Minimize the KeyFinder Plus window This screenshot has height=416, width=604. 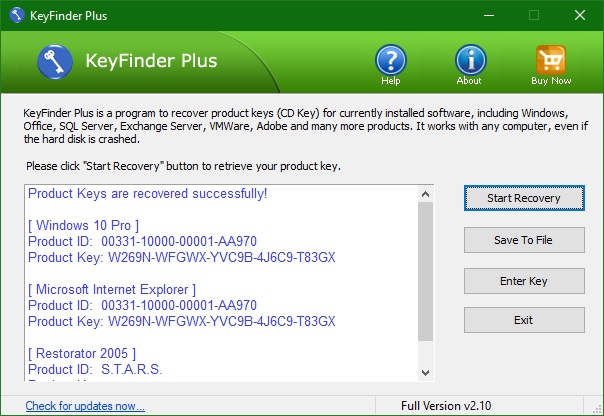(x=489, y=15)
